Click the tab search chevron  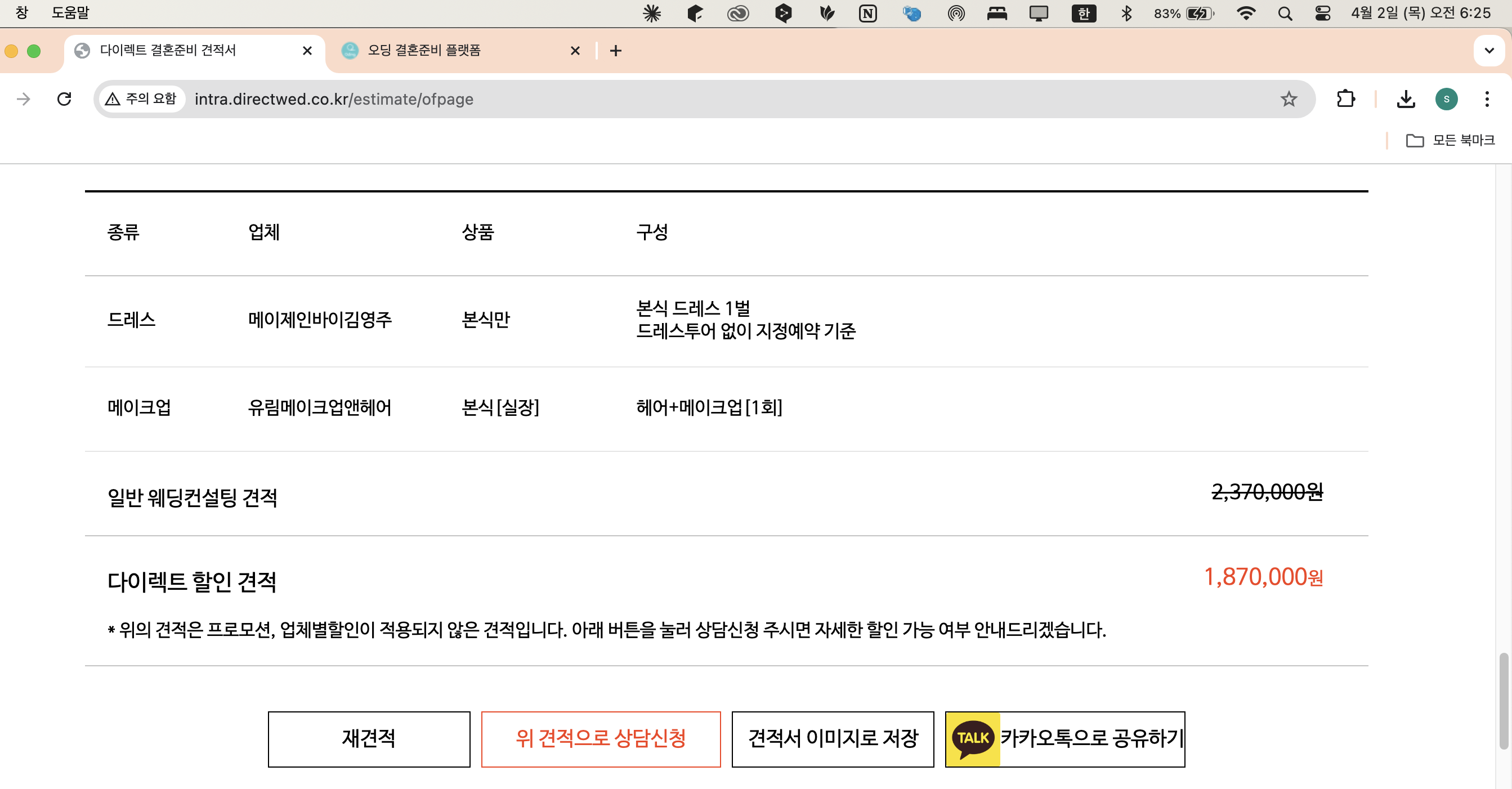pyautogui.click(x=1488, y=50)
